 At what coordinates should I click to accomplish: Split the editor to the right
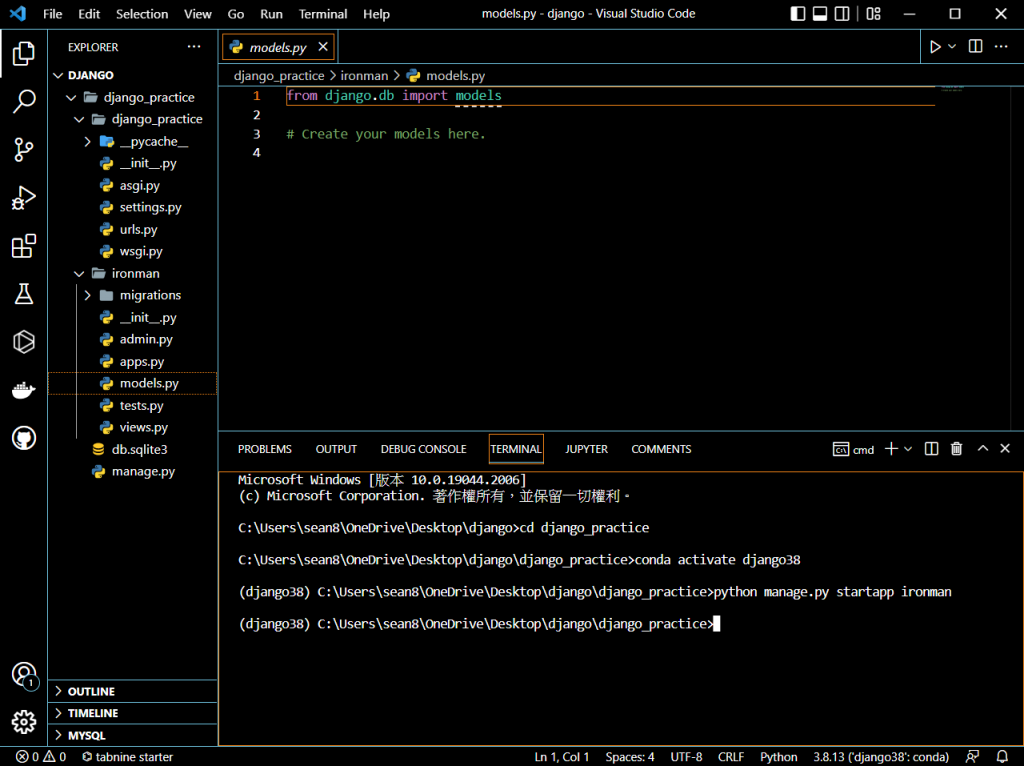click(975, 46)
